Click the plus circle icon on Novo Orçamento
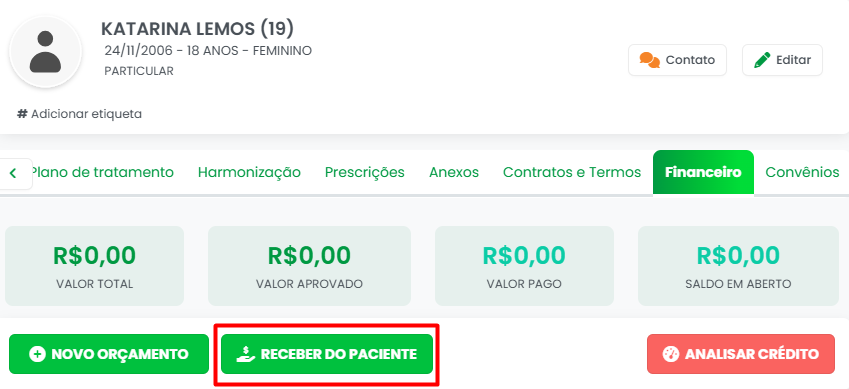 pyautogui.click(x=37, y=354)
